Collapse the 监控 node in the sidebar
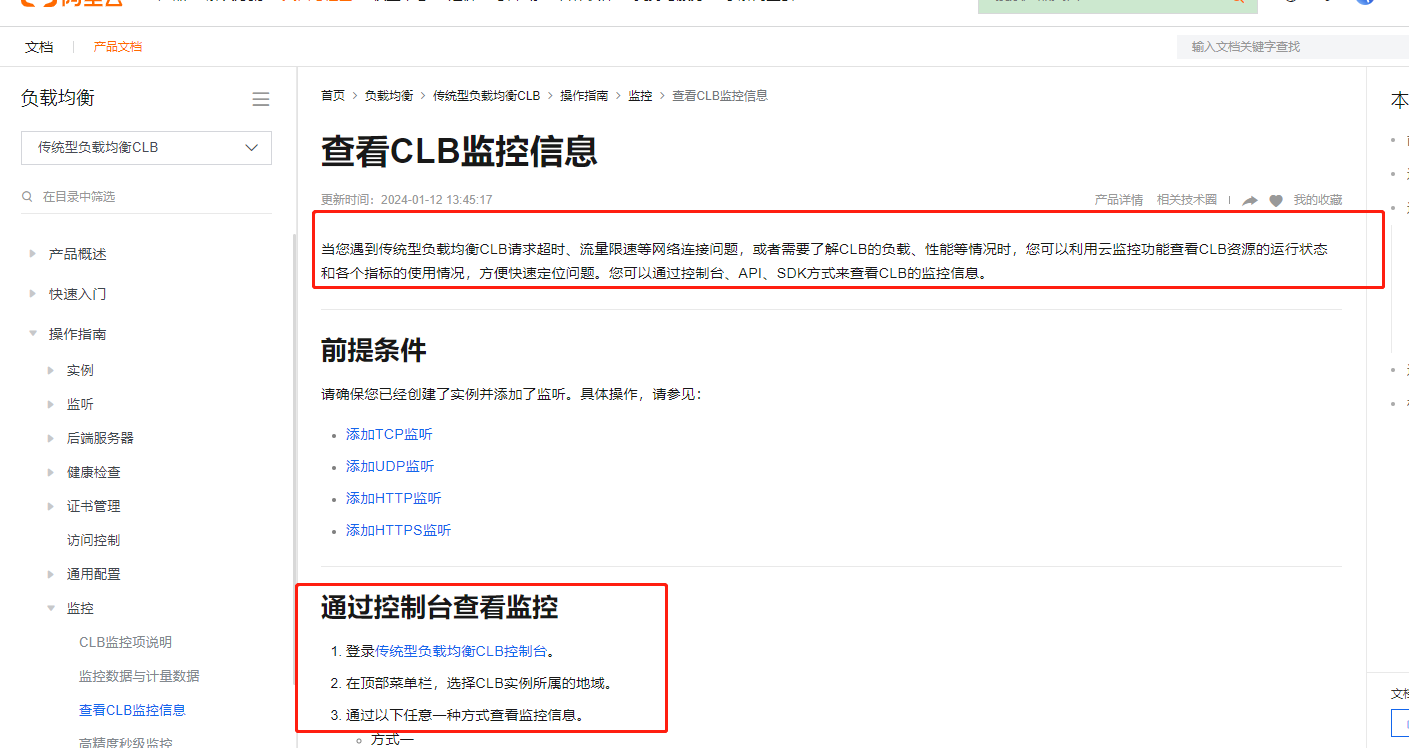1409x748 pixels. tap(51, 608)
